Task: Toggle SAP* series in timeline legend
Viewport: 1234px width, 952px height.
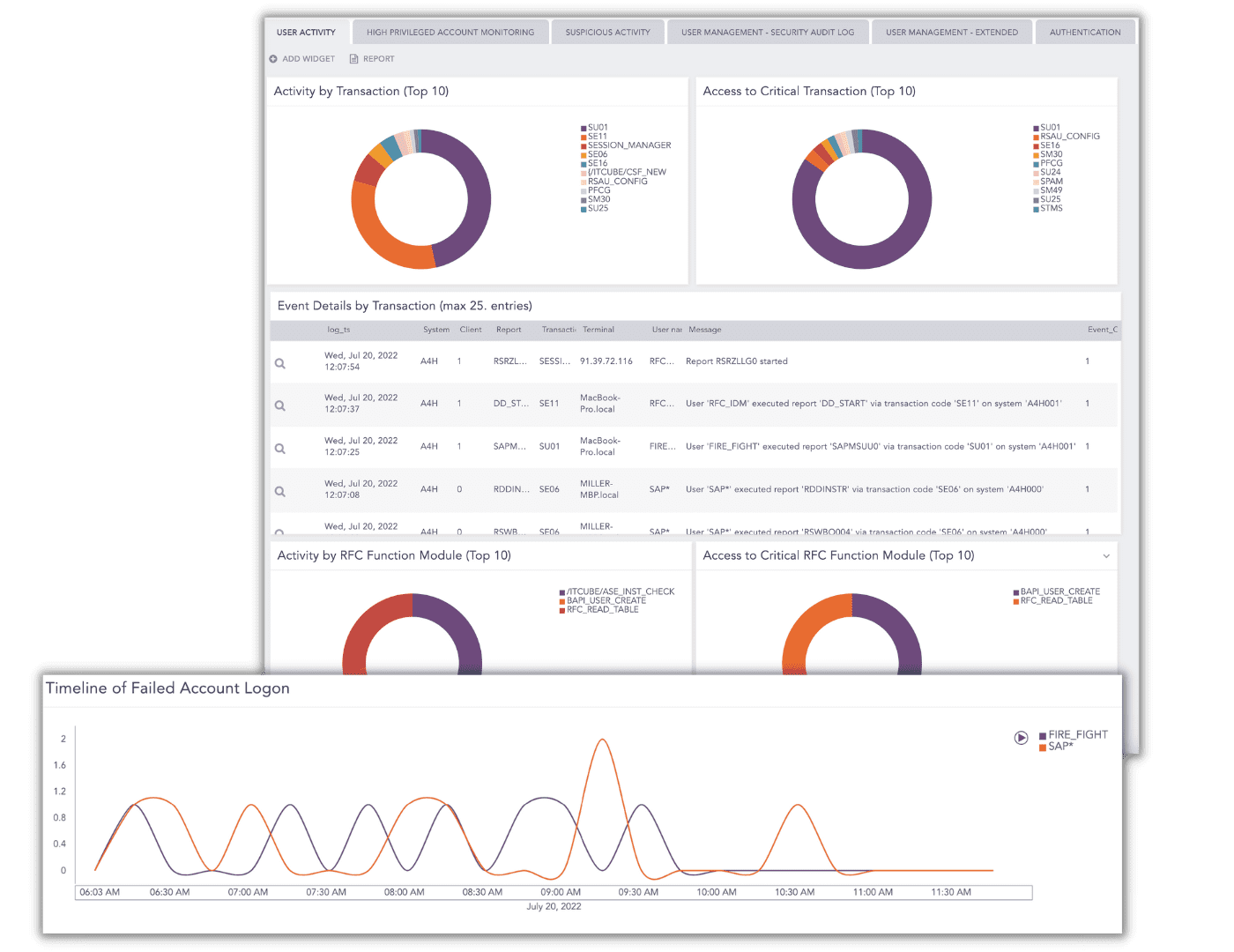Action: click(1056, 746)
